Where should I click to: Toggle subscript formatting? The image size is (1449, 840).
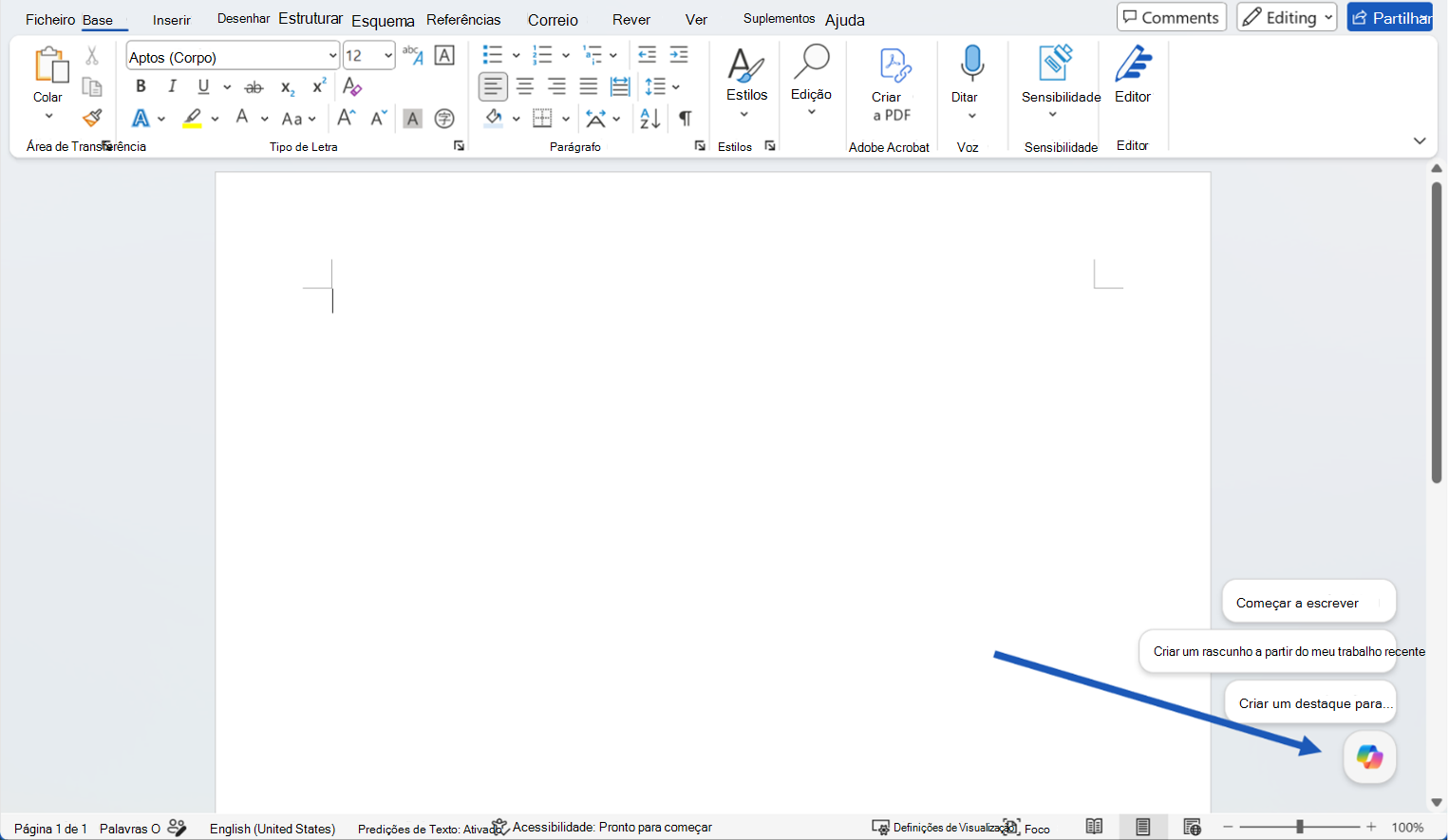click(x=287, y=87)
